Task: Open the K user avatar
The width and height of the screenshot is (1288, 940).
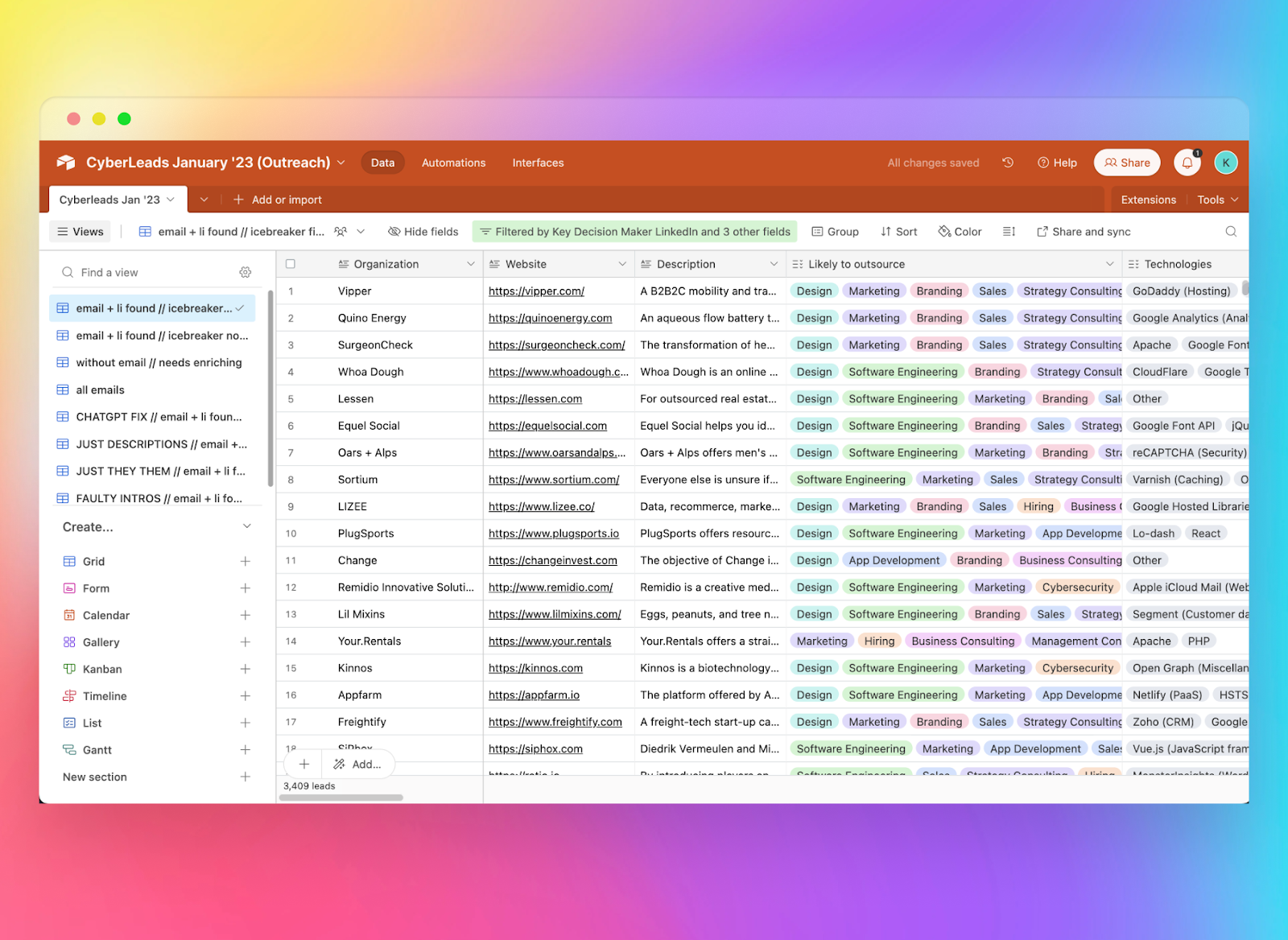Action: [1225, 163]
